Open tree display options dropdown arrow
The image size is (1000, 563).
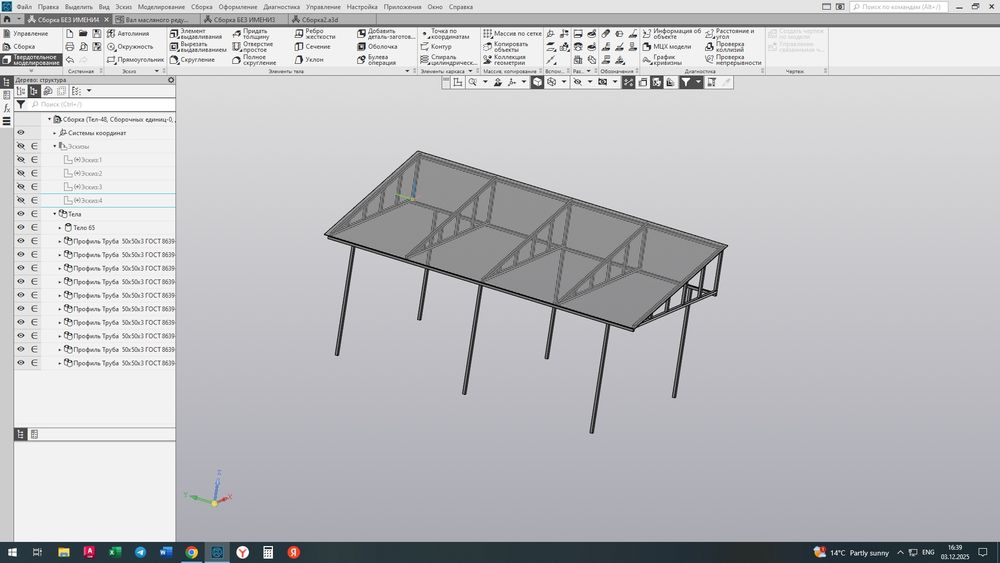[89, 91]
